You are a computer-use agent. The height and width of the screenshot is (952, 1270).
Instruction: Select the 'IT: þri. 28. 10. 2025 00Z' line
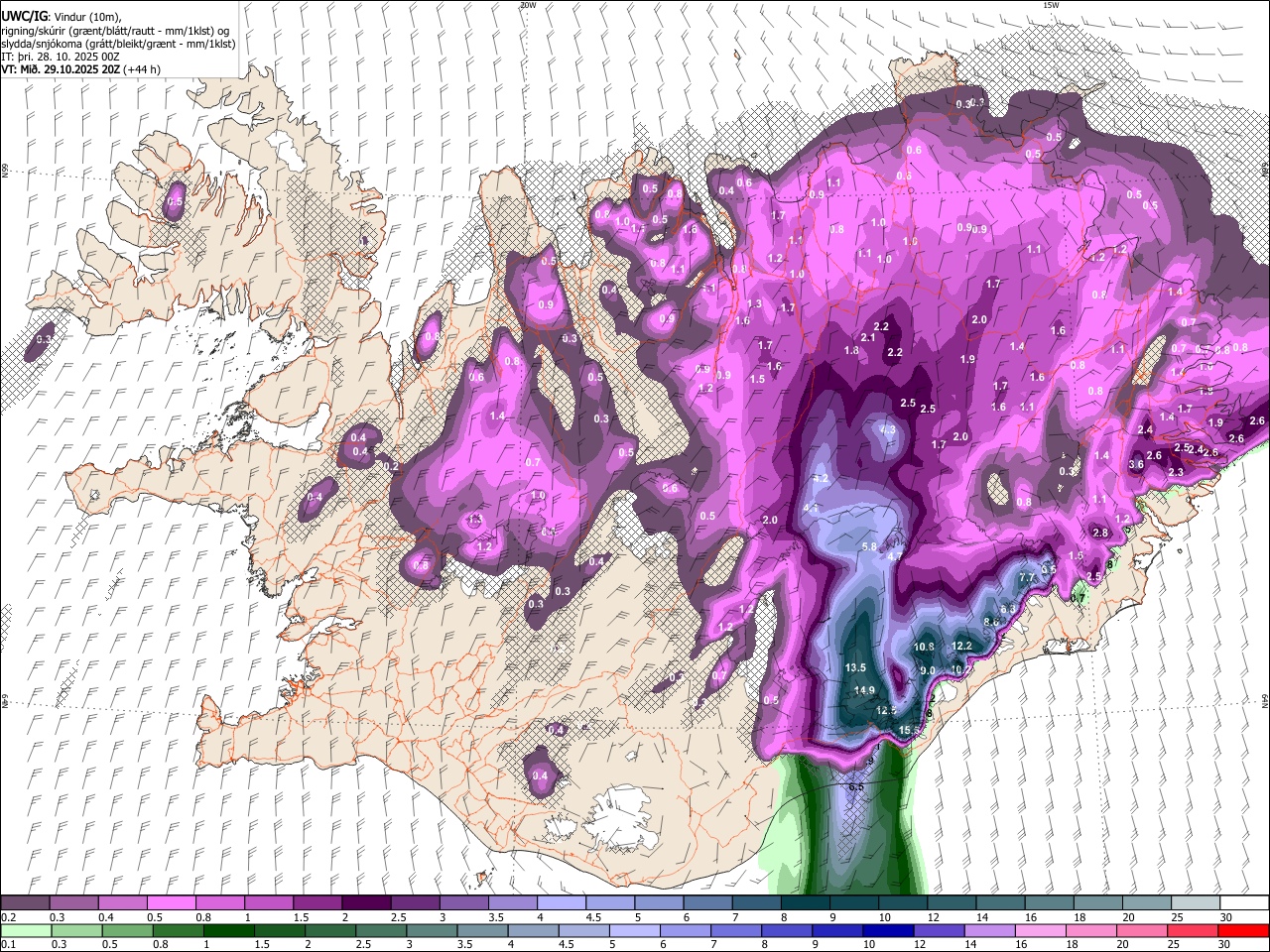(x=61, y=57)
